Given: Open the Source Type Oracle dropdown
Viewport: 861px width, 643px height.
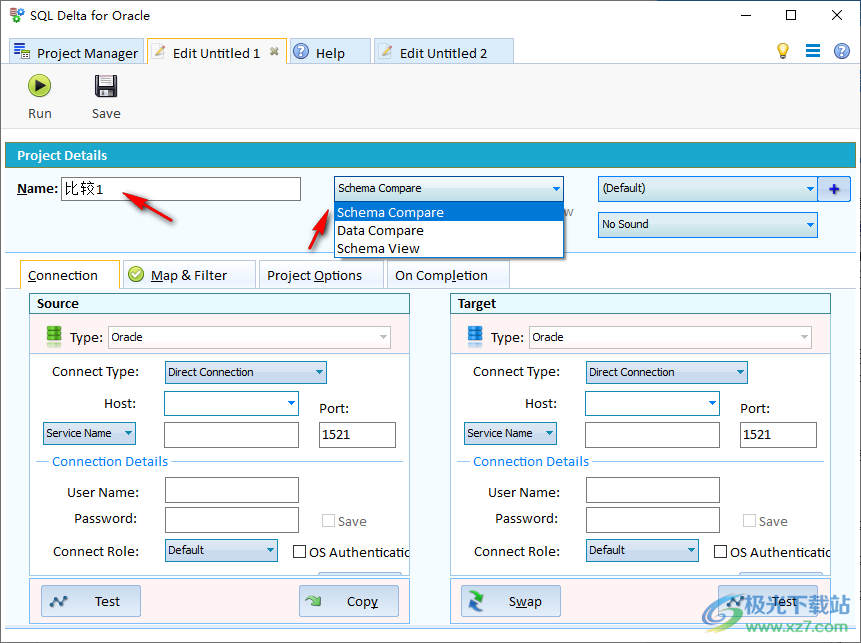Looking at the screenshot, I should pyautogui.click(x=249, y=337).
